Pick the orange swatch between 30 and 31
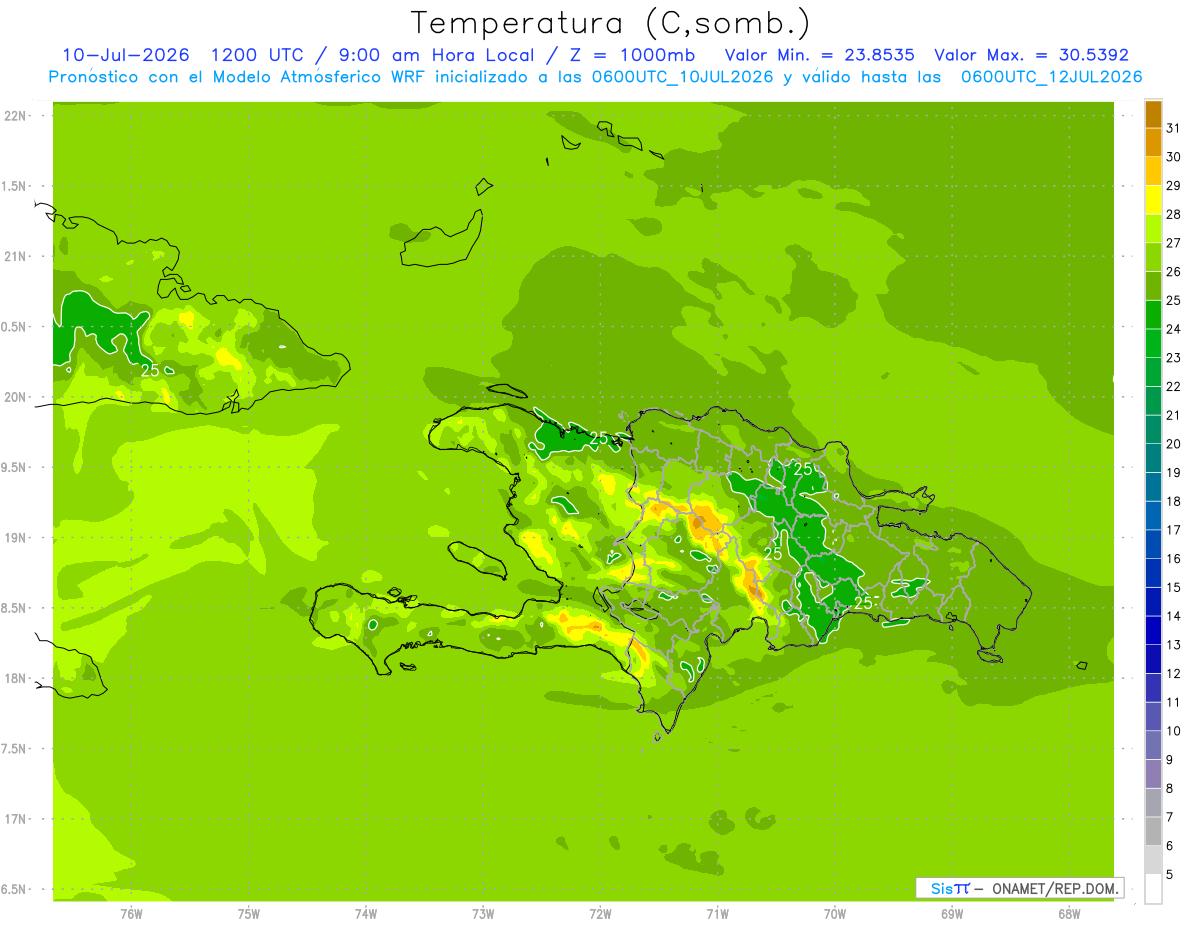Viewport: 1200px width, 927px height. pyautogui.click(x=1153, y=142)
